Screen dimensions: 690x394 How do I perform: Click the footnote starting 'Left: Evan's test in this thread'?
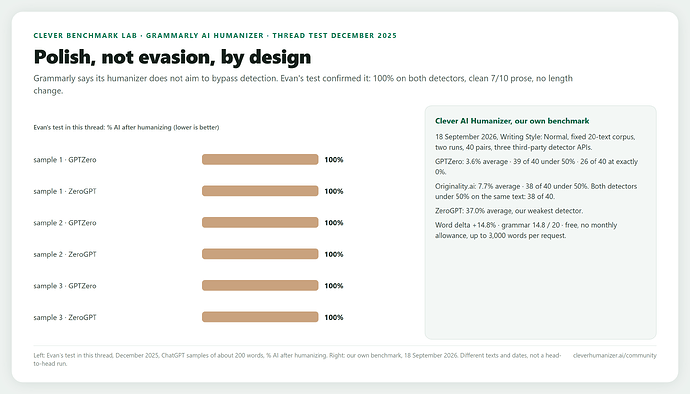click(x=297, y=360)
